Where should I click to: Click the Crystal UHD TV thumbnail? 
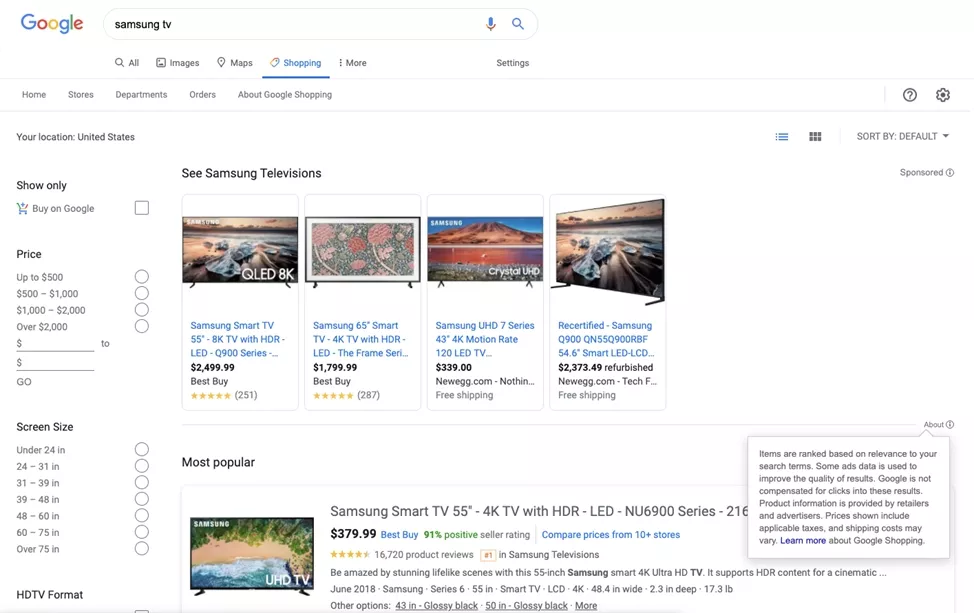click(485, 252)
